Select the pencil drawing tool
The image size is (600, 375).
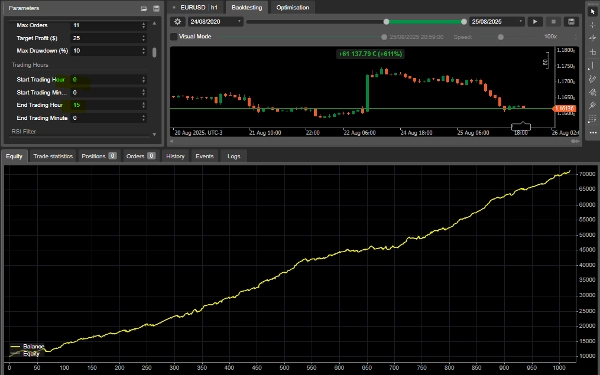pyautogui.click(x=592, y=79)
